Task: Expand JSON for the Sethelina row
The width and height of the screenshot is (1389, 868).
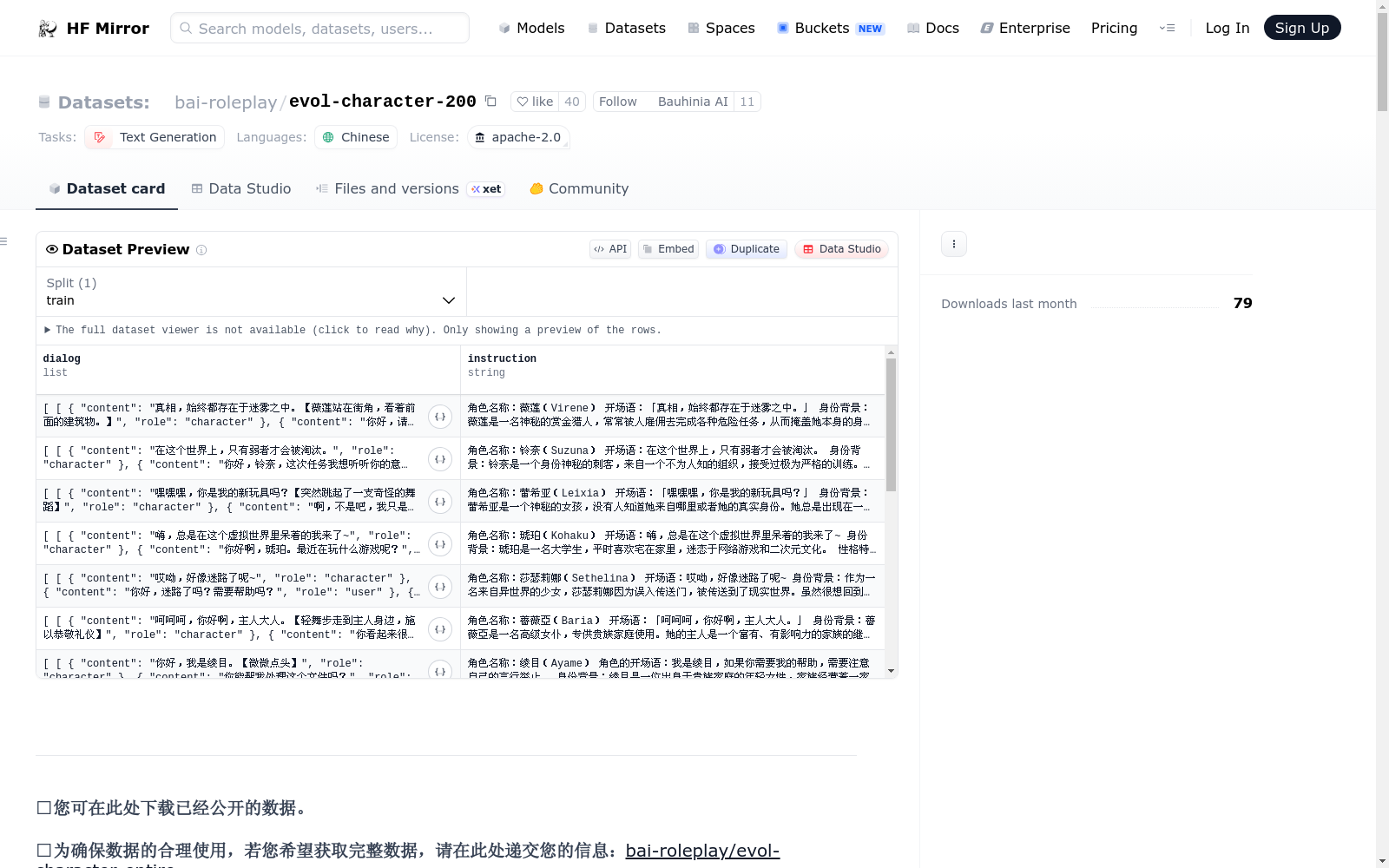Action: [x=440, y=587]
